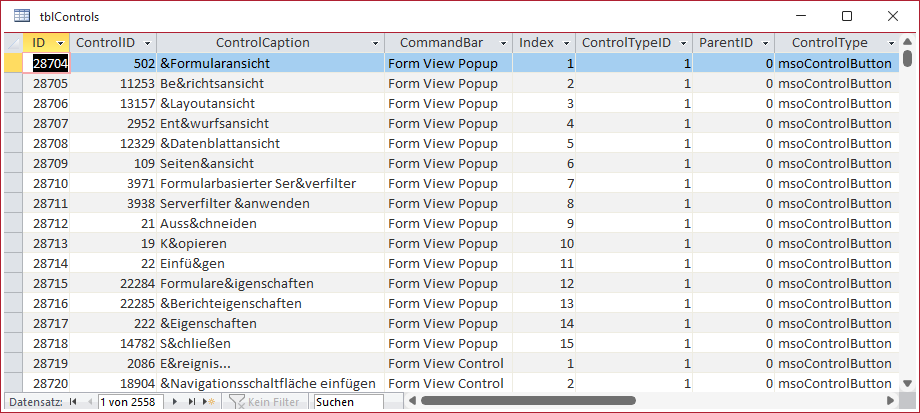Jump to the last record

pyautogui.click(x=191, y=402)
